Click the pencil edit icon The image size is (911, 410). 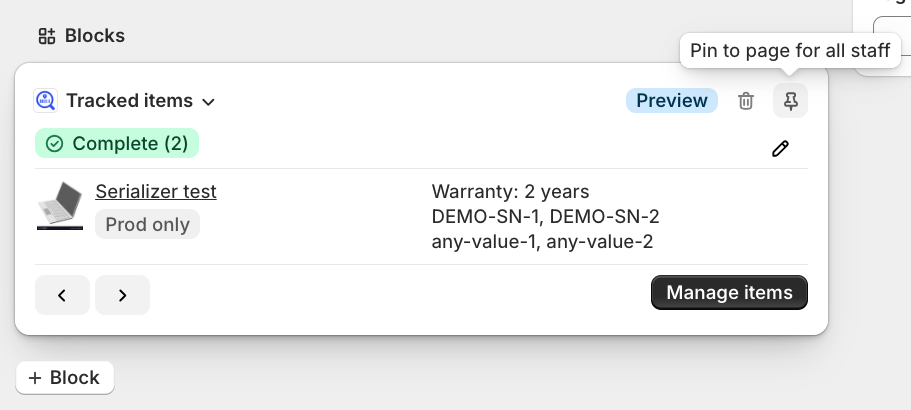coord(780,148)
